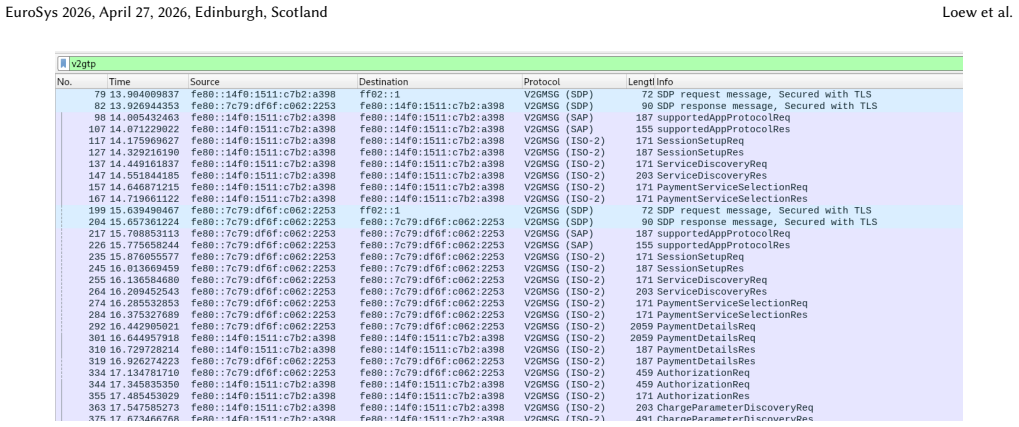Select packet 292 PaymentDetailsReq row
Screen dimensions: 1019x427
pyautogui.click(x=509, y=326)
